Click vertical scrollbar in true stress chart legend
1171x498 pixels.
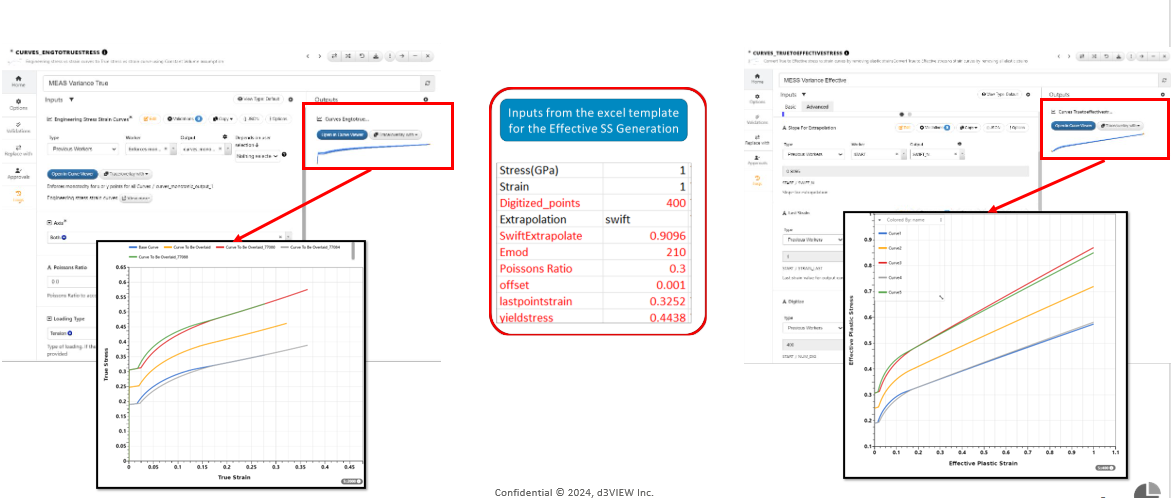352,251
